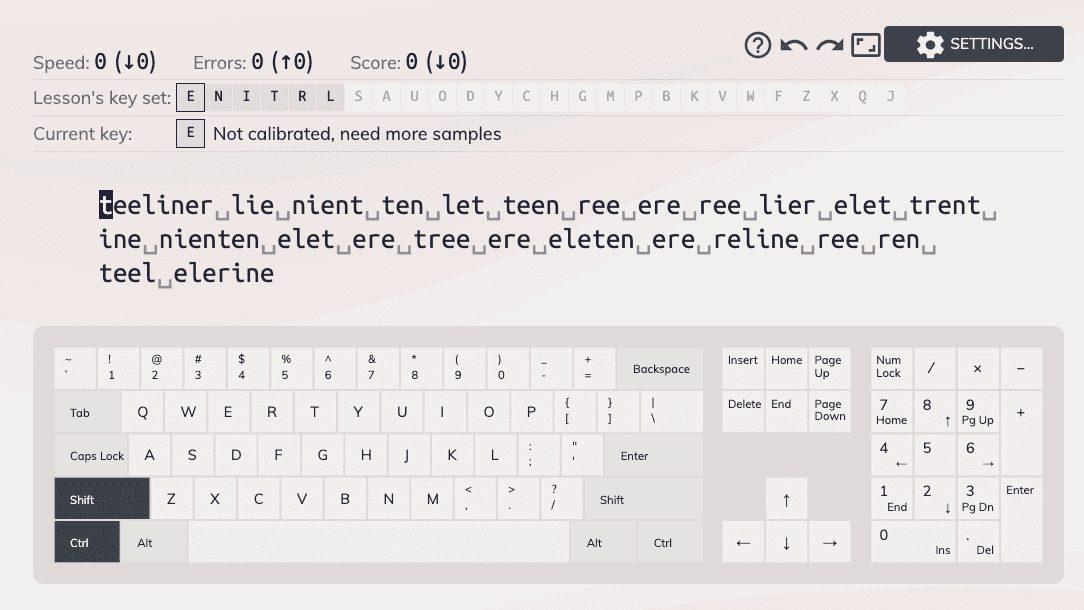Open Settings with the gear button
Screen dimensions: 1084x610
973,44
